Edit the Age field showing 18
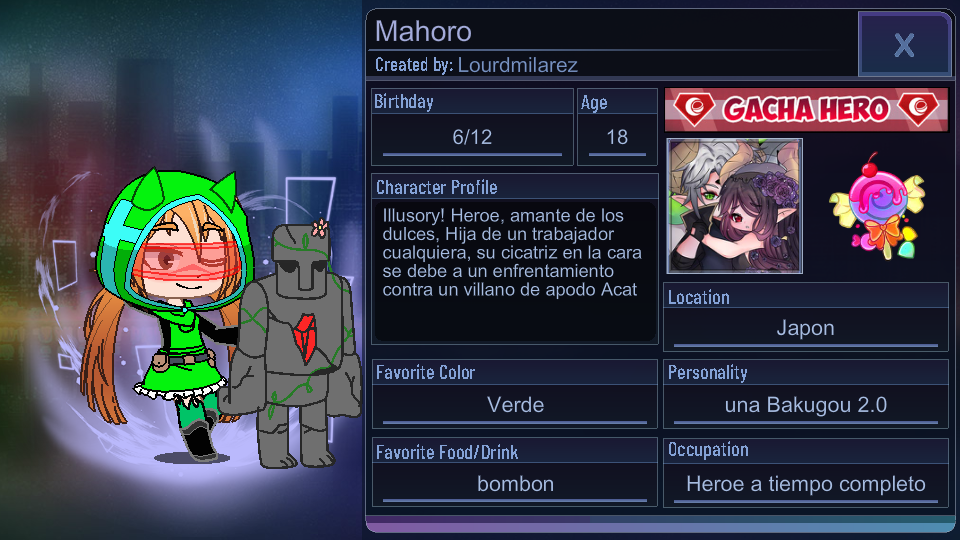The width and height of the screenshot is (960, 540). [617, 137]
